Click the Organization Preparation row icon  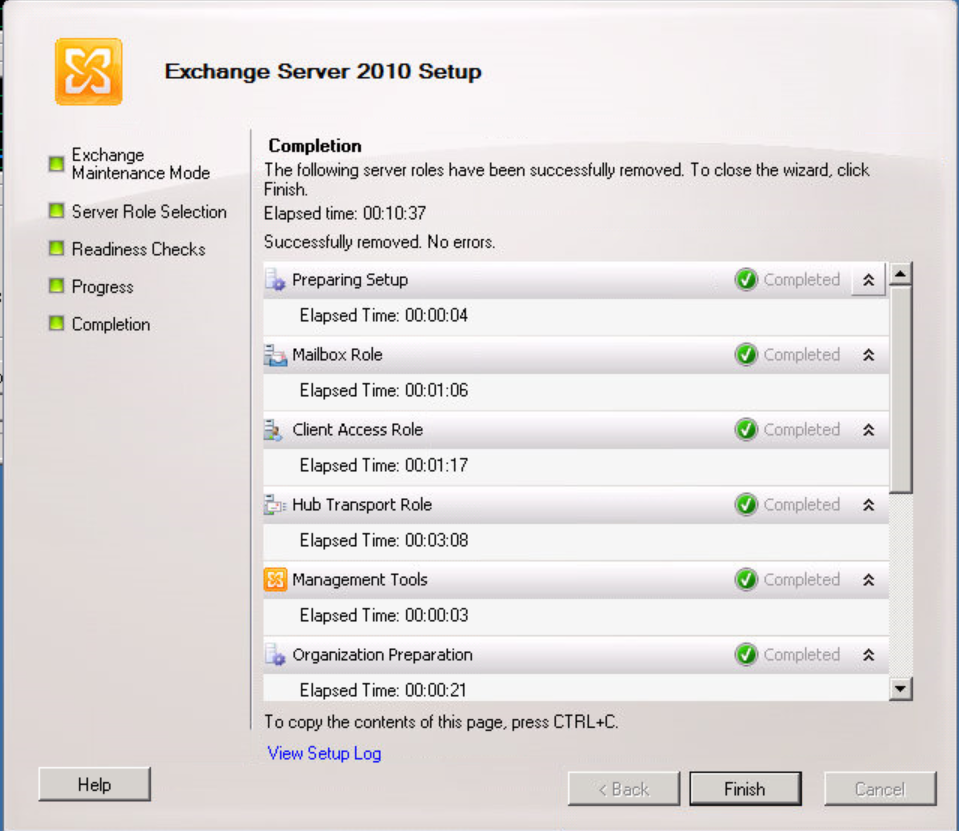tap(275, 655)
